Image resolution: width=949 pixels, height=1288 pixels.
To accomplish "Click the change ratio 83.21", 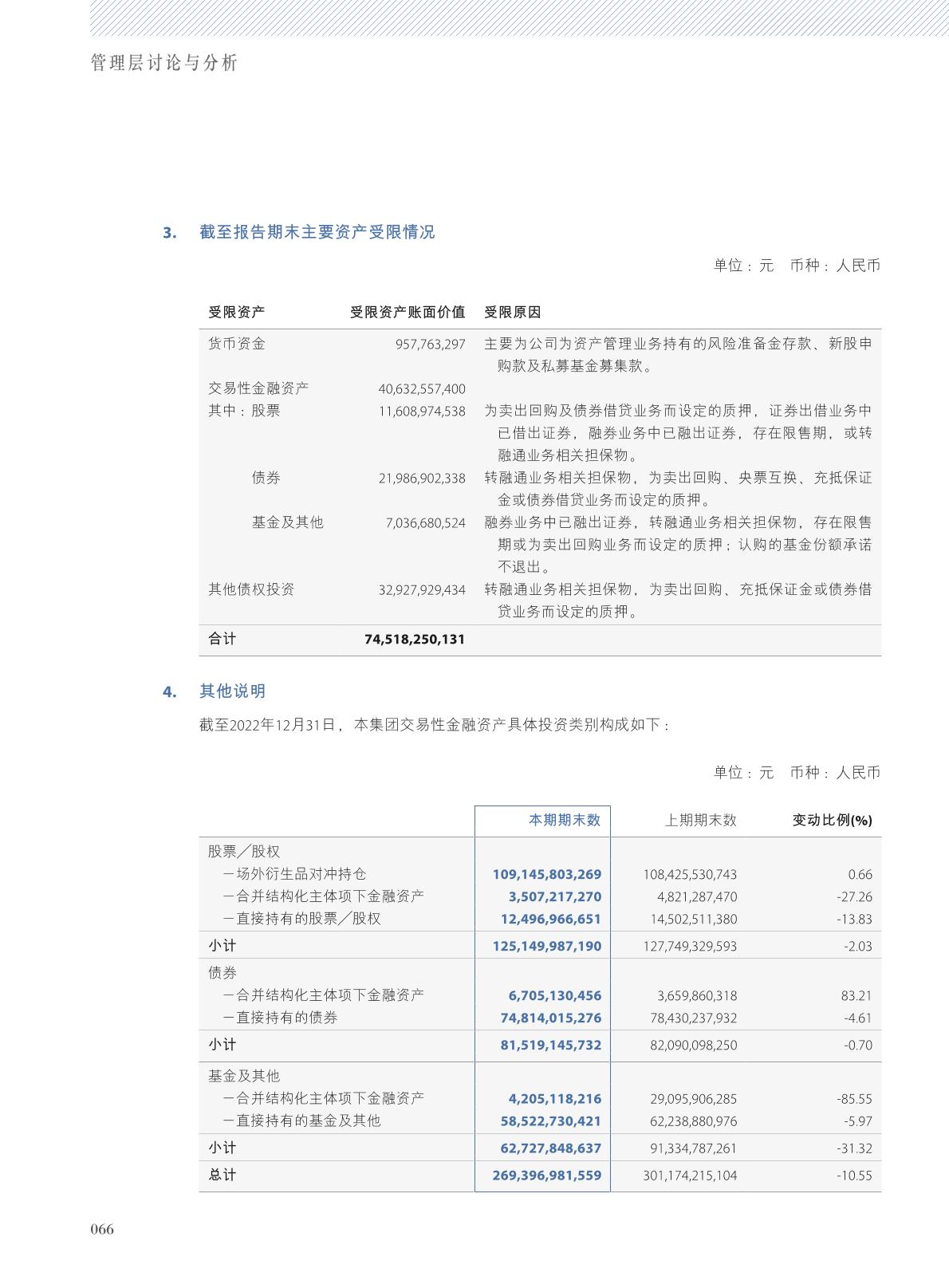I will [856, 996].
